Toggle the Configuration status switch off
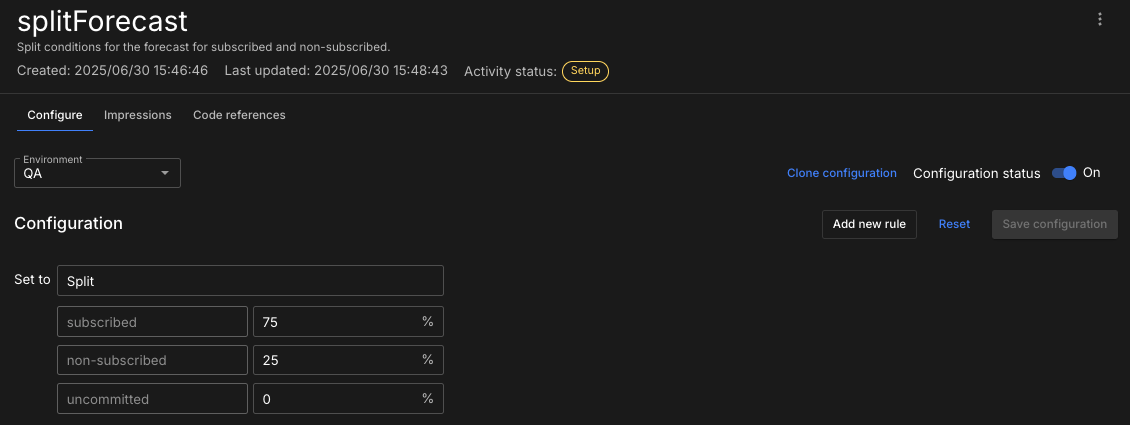The image size is (1130, 425). [1064, 173]
